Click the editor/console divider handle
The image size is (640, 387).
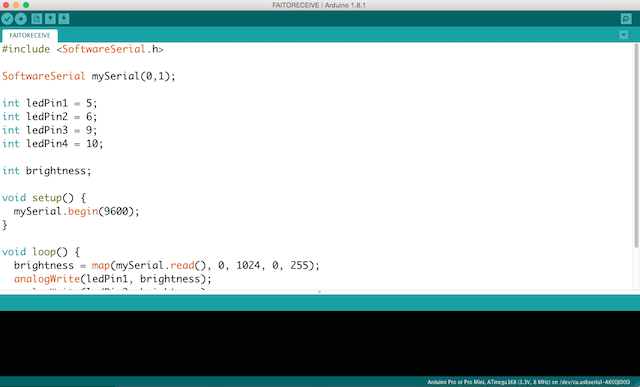[319, 292]
